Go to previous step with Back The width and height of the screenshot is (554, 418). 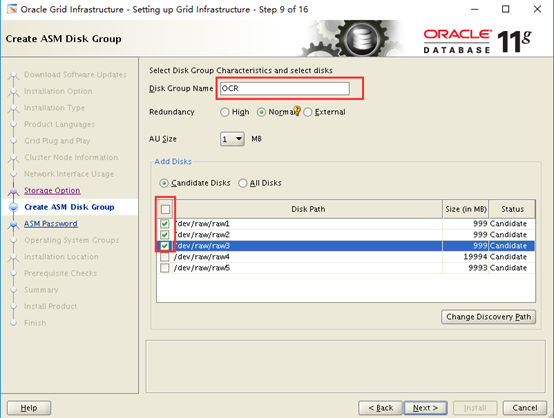(381, 408)
